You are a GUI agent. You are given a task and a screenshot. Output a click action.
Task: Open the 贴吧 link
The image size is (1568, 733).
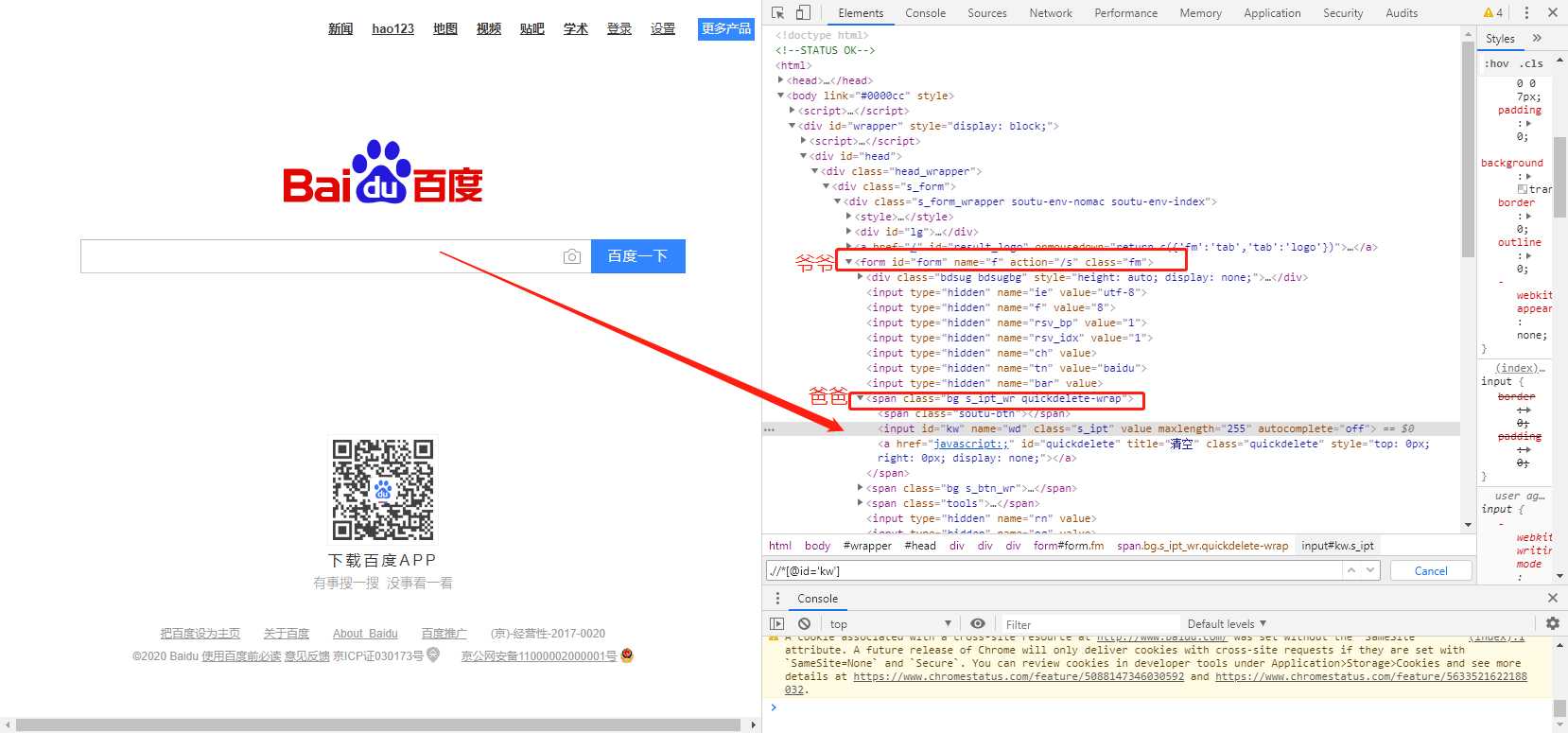pos(532,29)
